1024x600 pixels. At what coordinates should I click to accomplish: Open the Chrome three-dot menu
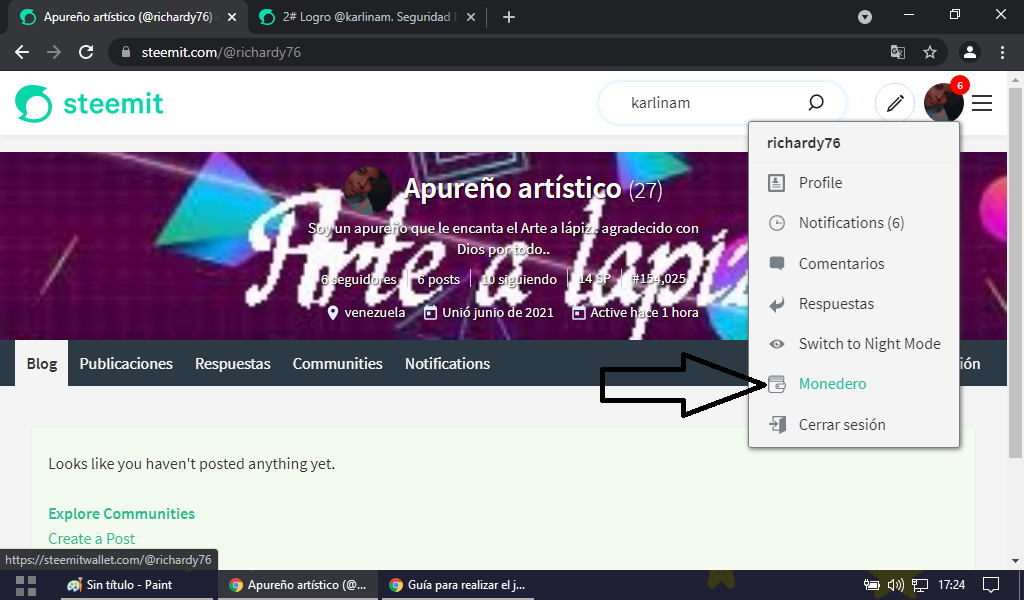click(x=1002, y=52)
